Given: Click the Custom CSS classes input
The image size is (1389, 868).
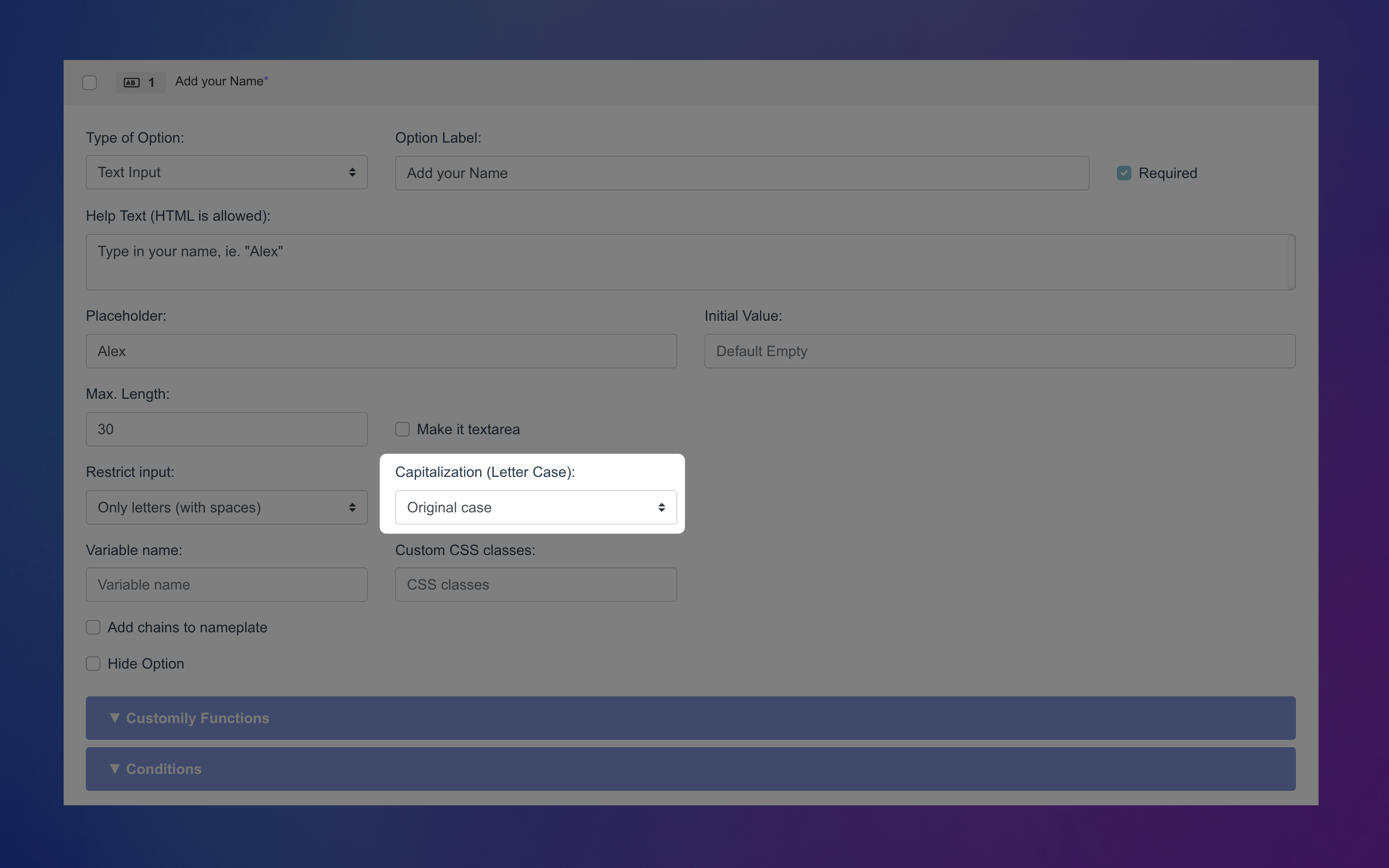Looking at the screenshot, I should coord(536,585).
